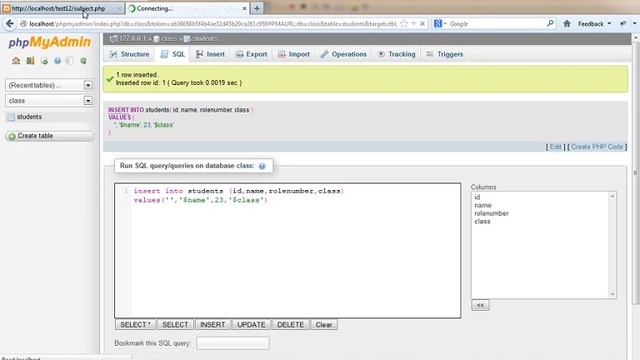
Task: Close the Connecting browser tab
Action: click(244, 8)
